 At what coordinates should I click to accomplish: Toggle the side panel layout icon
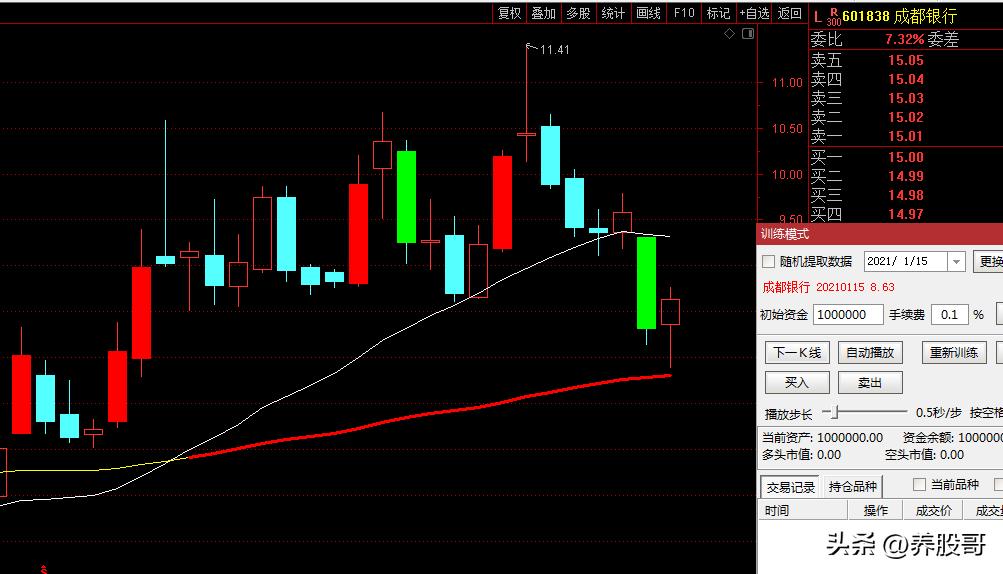[746, 34]
